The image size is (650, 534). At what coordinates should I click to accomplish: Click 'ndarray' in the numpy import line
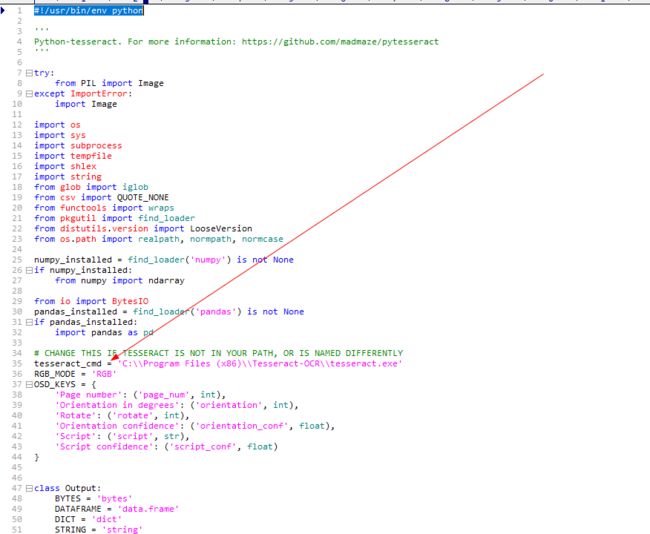coord(166,281)
